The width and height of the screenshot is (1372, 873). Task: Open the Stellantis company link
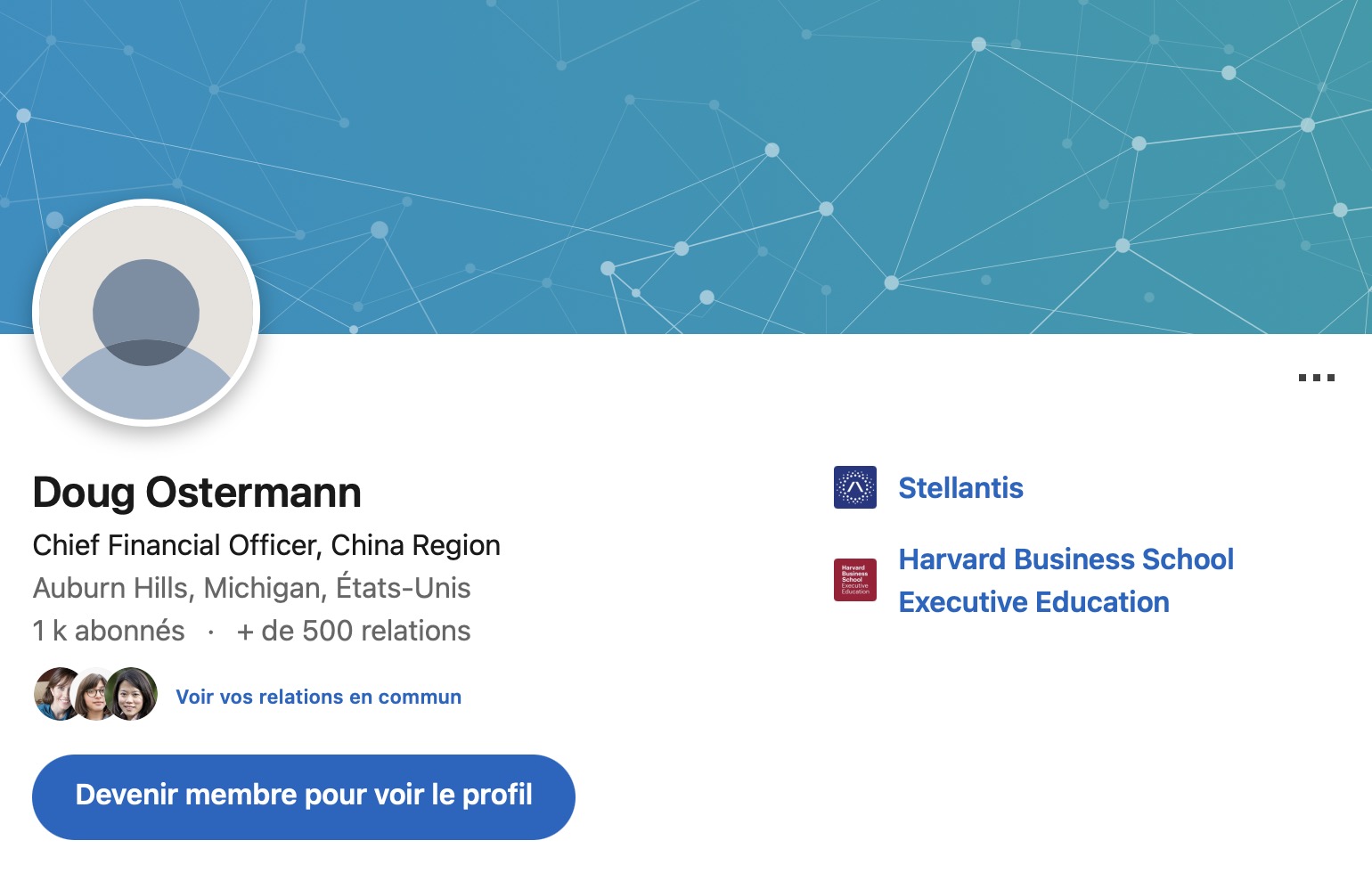(960, 488)
